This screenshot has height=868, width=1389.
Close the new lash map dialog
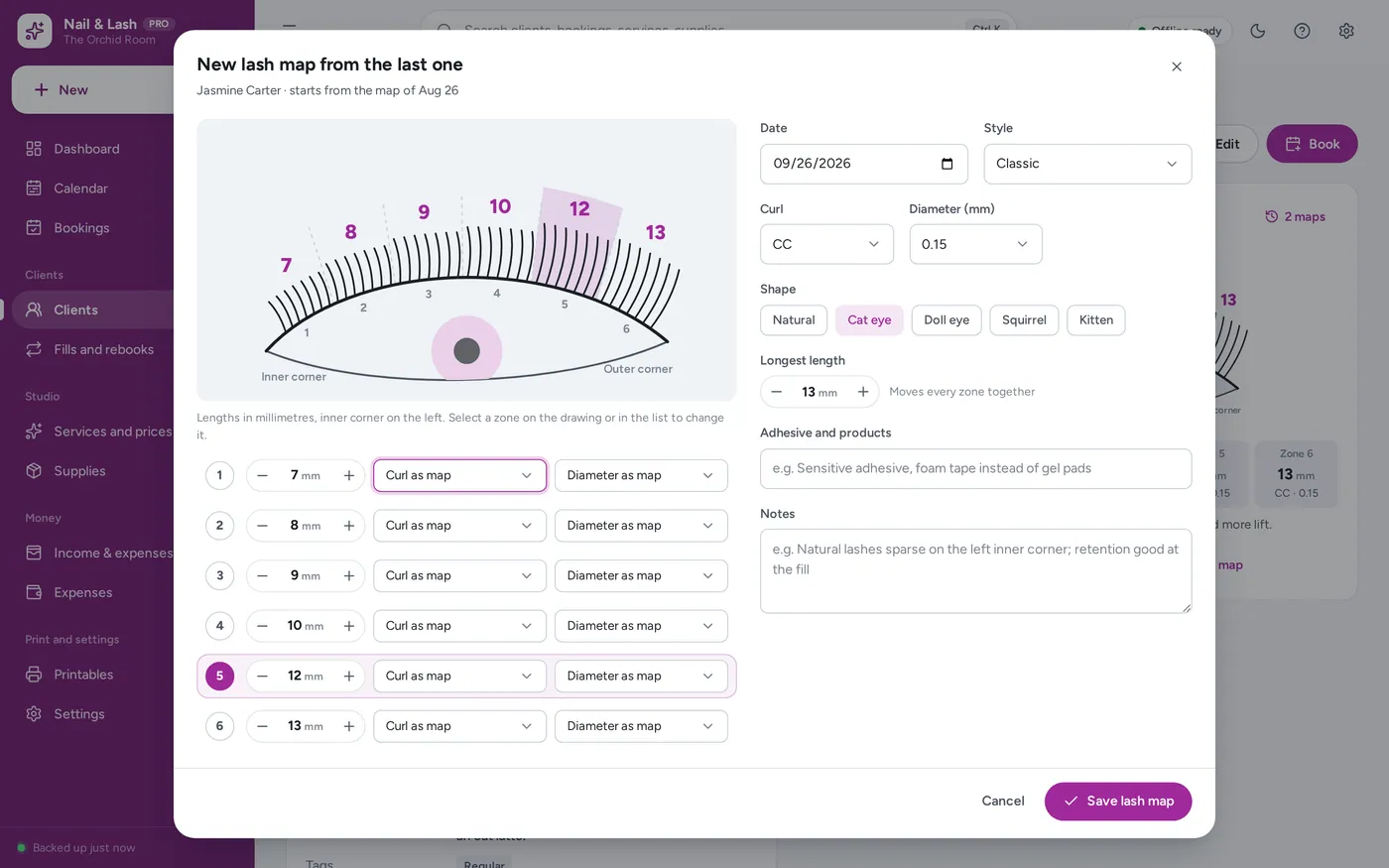coord(1177,66)
